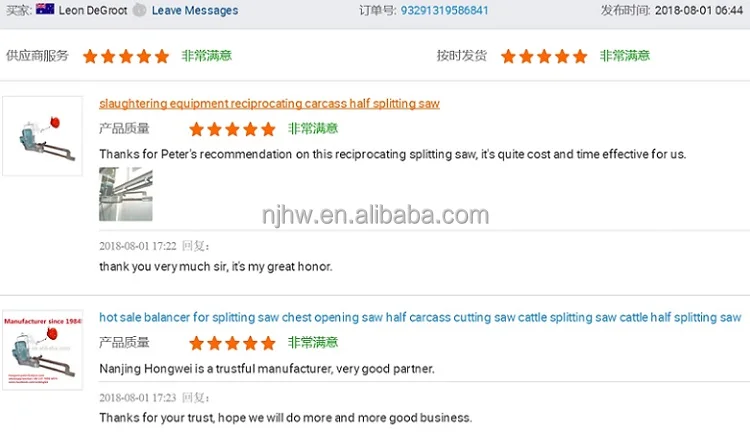The image size is (750, 432).
Task: Click the last star of on-time shipment rating
Action: (x=580, y=56)
